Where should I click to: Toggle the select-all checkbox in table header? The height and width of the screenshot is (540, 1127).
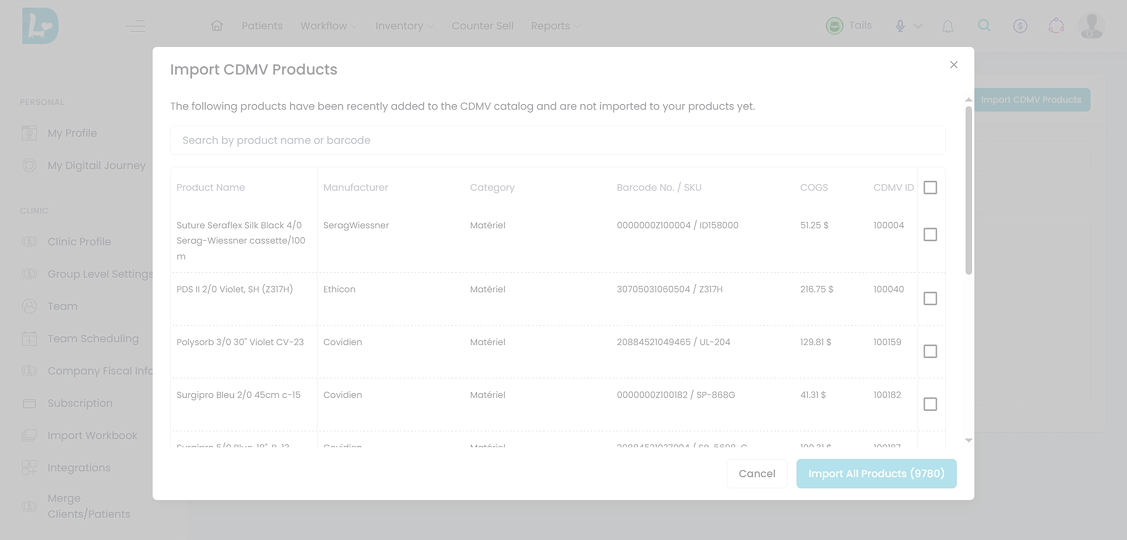pyautogui.click(x=930, y=188)
